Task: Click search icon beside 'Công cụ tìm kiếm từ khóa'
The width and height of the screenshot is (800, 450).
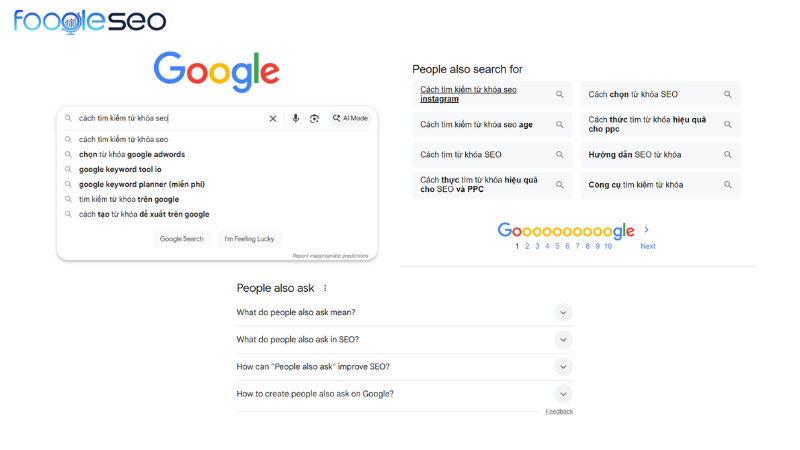Action: click(728, 185)
